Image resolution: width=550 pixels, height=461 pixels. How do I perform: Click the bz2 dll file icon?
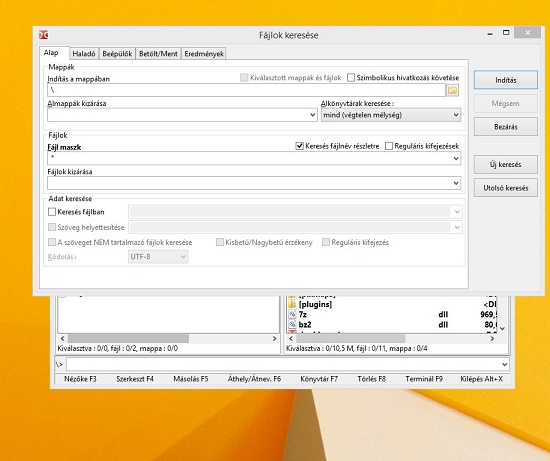[x=292, y=325]
